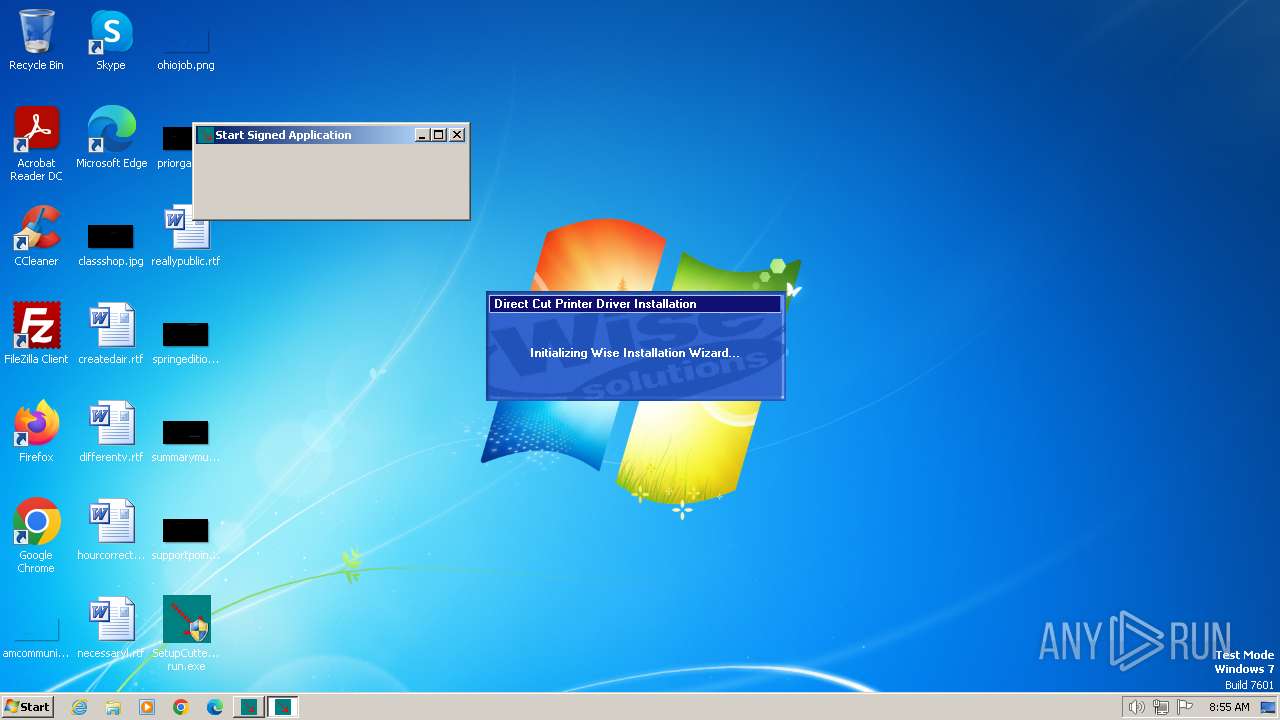Minimize the Start Signed Application window
The height and width of the screenshot is (720, 1280).
tap(422, 135)
